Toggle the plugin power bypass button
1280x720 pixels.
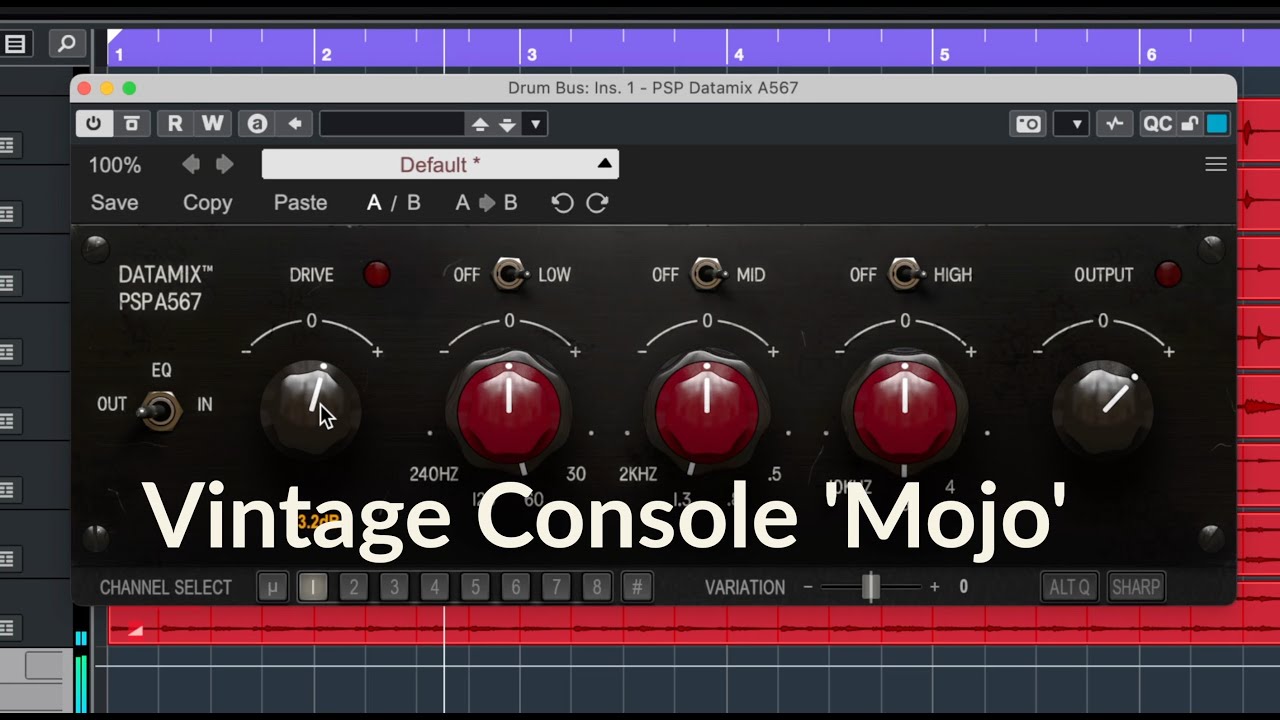(93, 124)
